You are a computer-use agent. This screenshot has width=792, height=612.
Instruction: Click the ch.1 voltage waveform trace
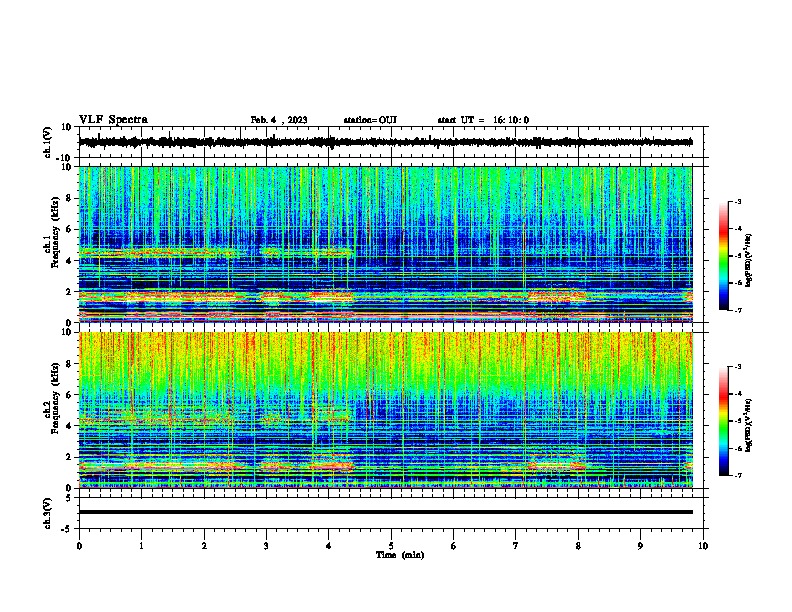(x=385, y=142)
